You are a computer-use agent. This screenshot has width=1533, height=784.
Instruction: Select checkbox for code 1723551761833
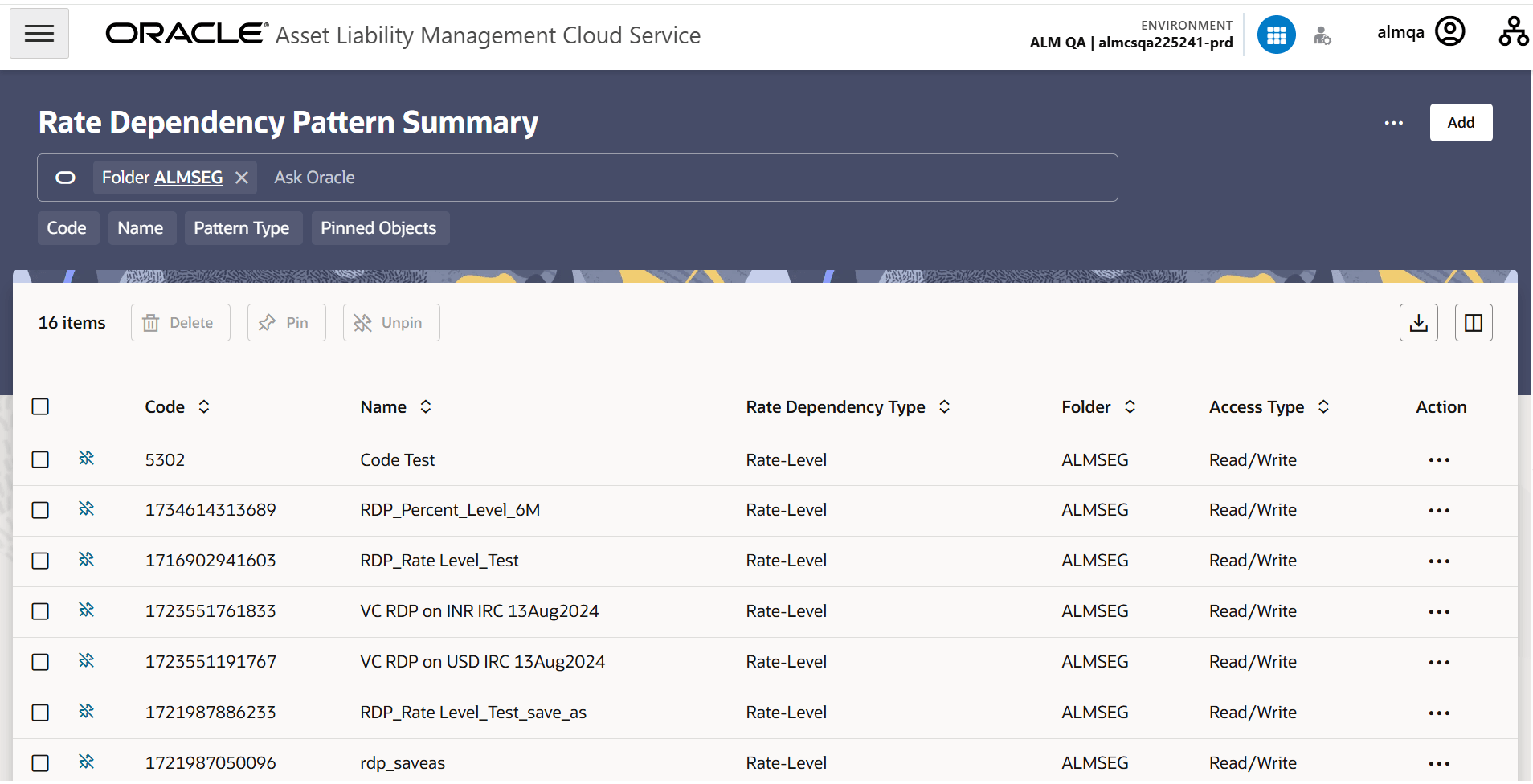pos(40,611)
